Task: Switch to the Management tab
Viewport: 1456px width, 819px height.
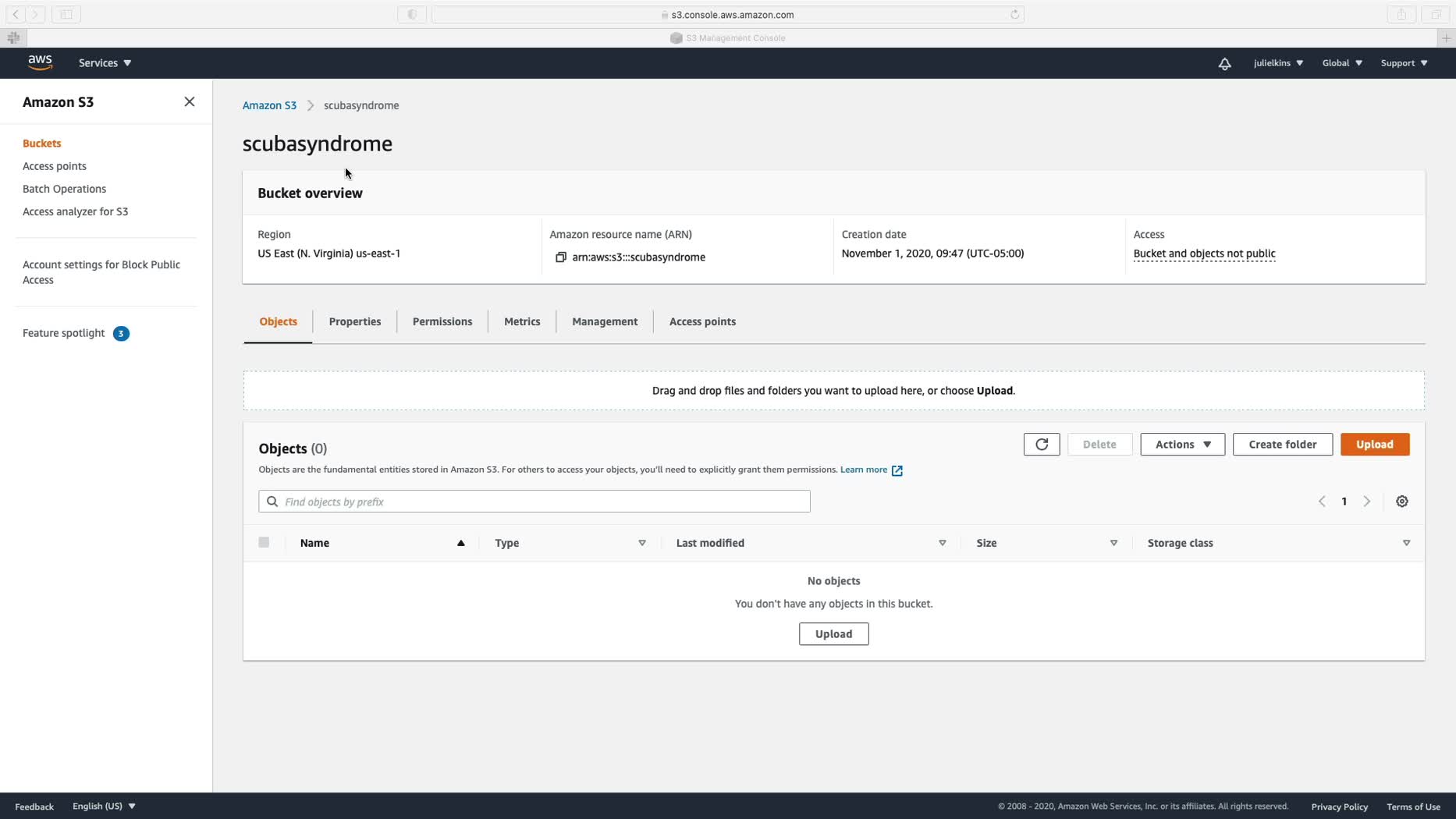Action: pyautogui.click(x=605, y=322)
